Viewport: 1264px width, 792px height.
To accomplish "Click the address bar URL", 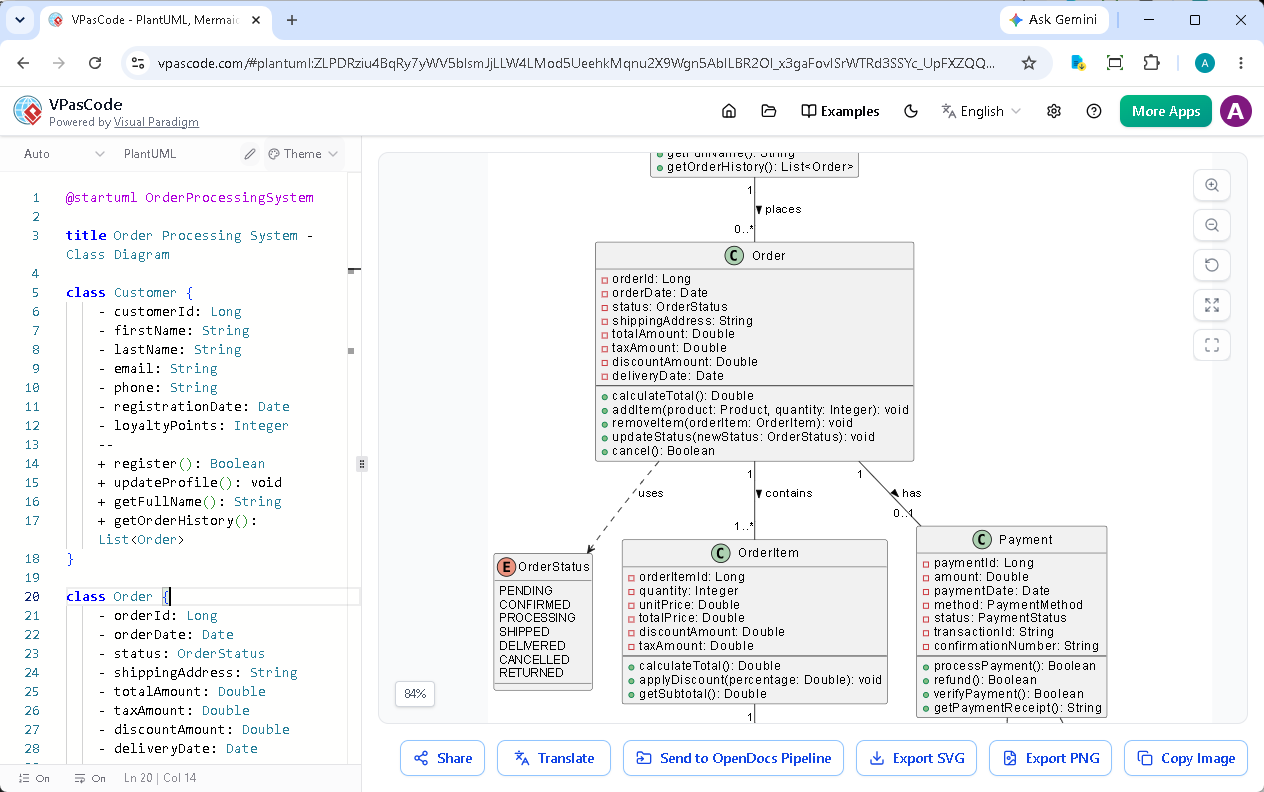I will click(x=576, y=63).
